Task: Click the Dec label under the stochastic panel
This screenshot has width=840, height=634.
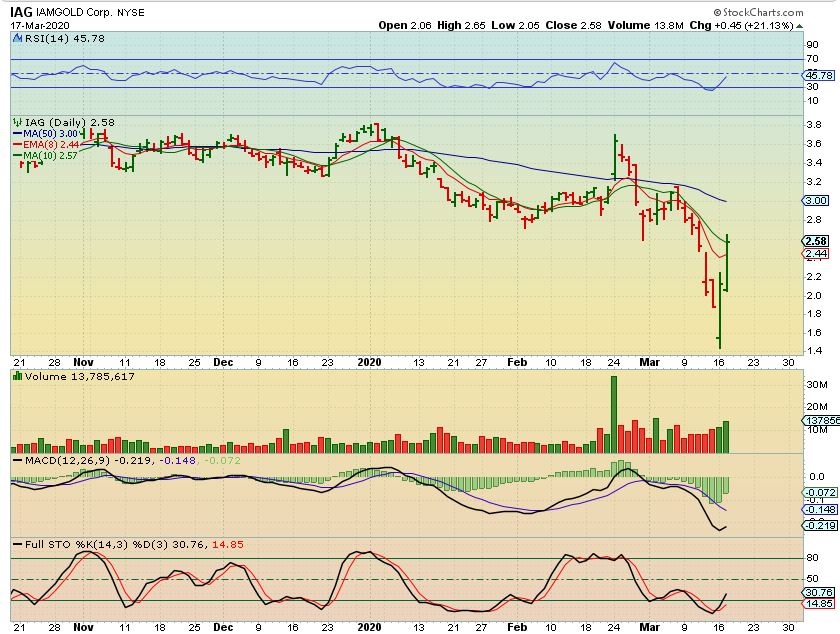Action: point(223,627)
